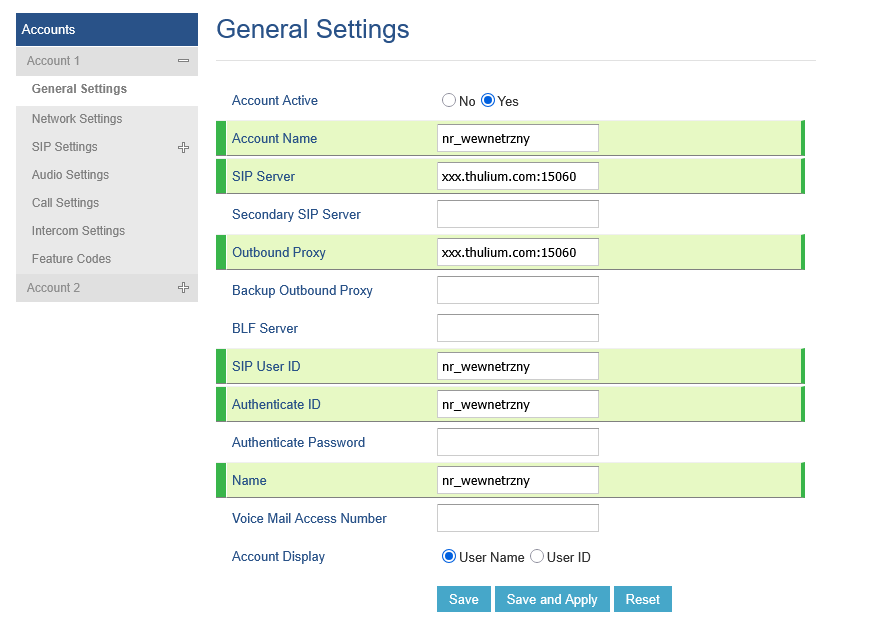
Task: Collapse Account 1 using the minus icon
Action: click(183, 61)
